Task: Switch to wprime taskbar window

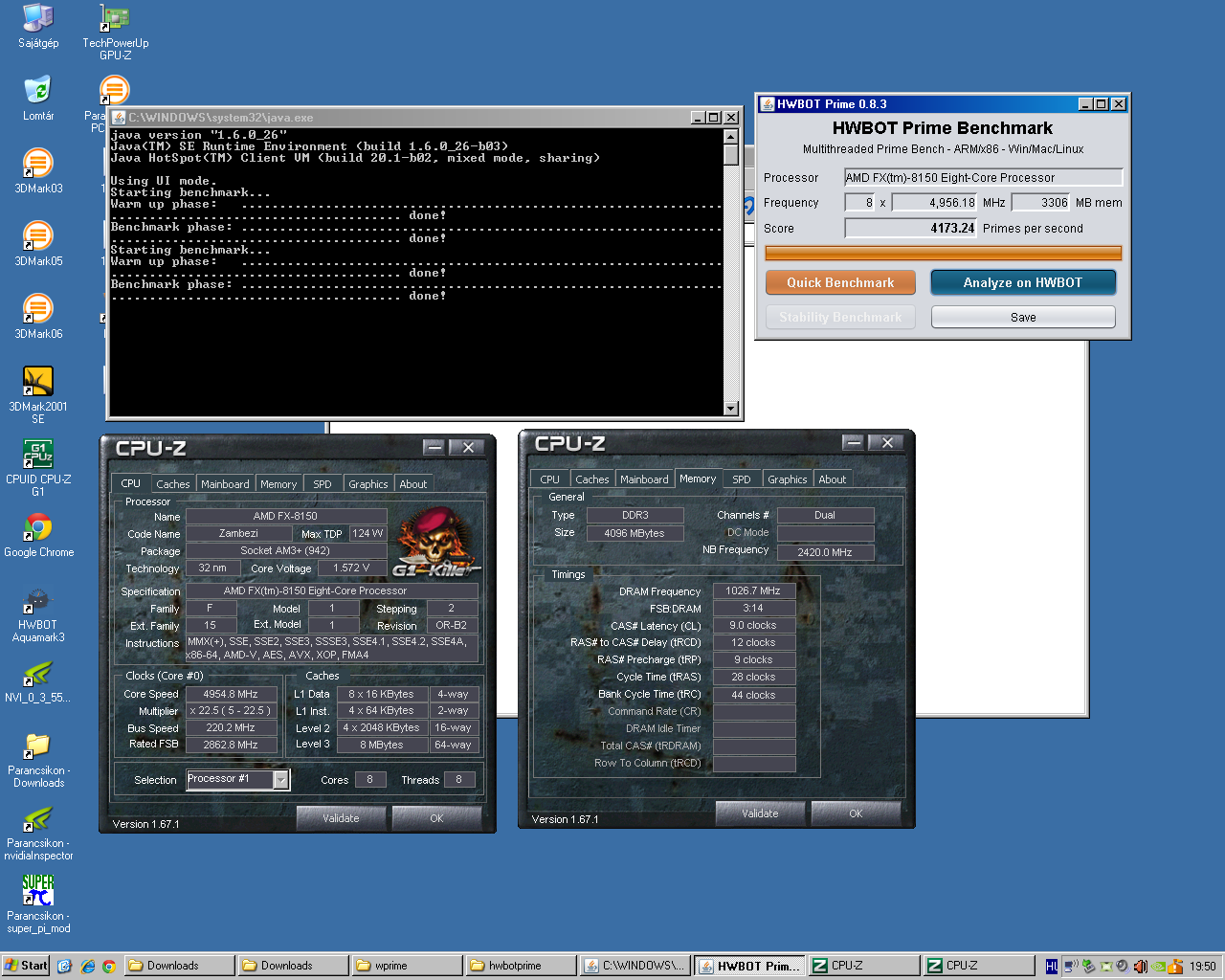Action: 406,966
